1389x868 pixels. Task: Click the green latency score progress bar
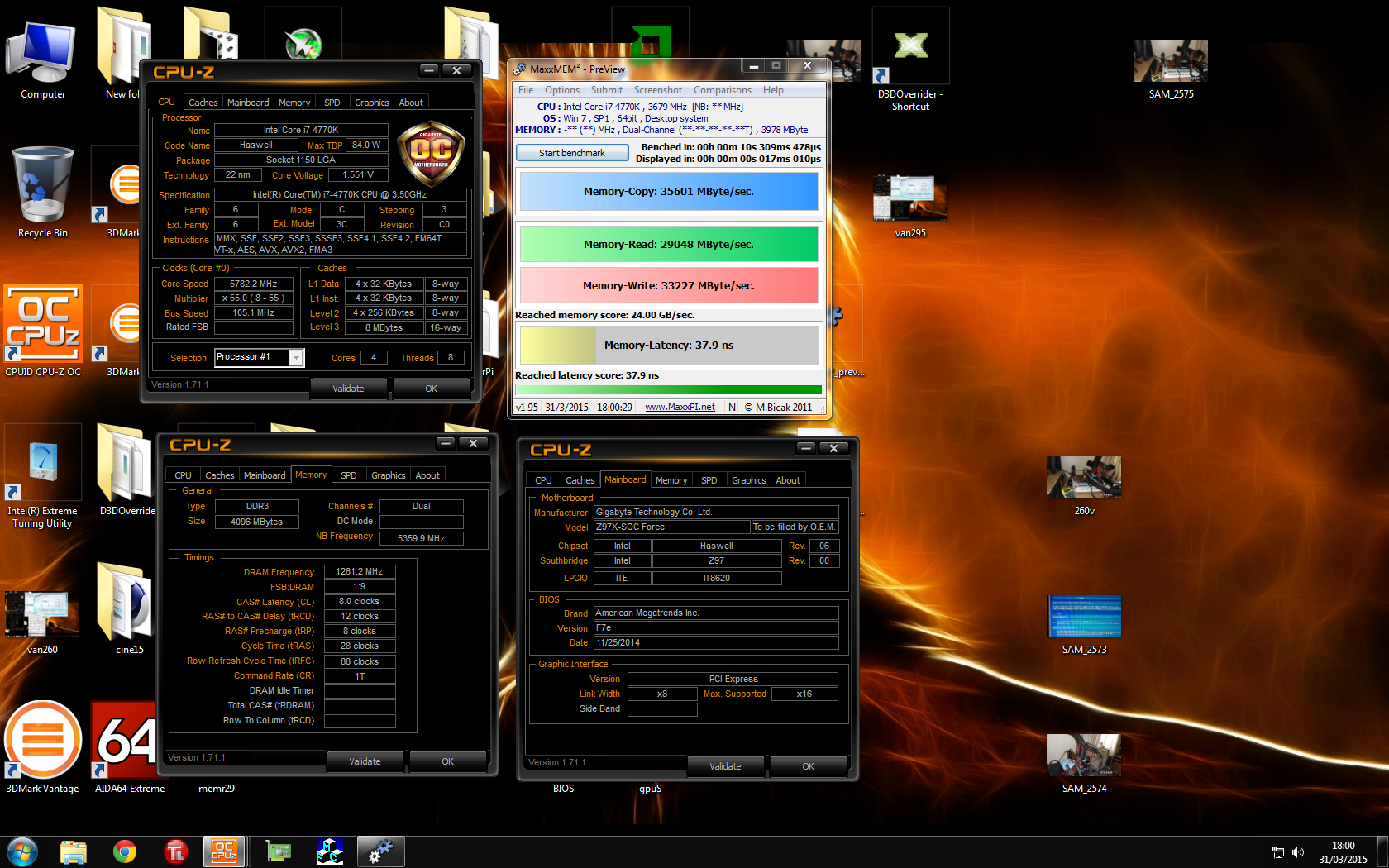tap(668, 389)
